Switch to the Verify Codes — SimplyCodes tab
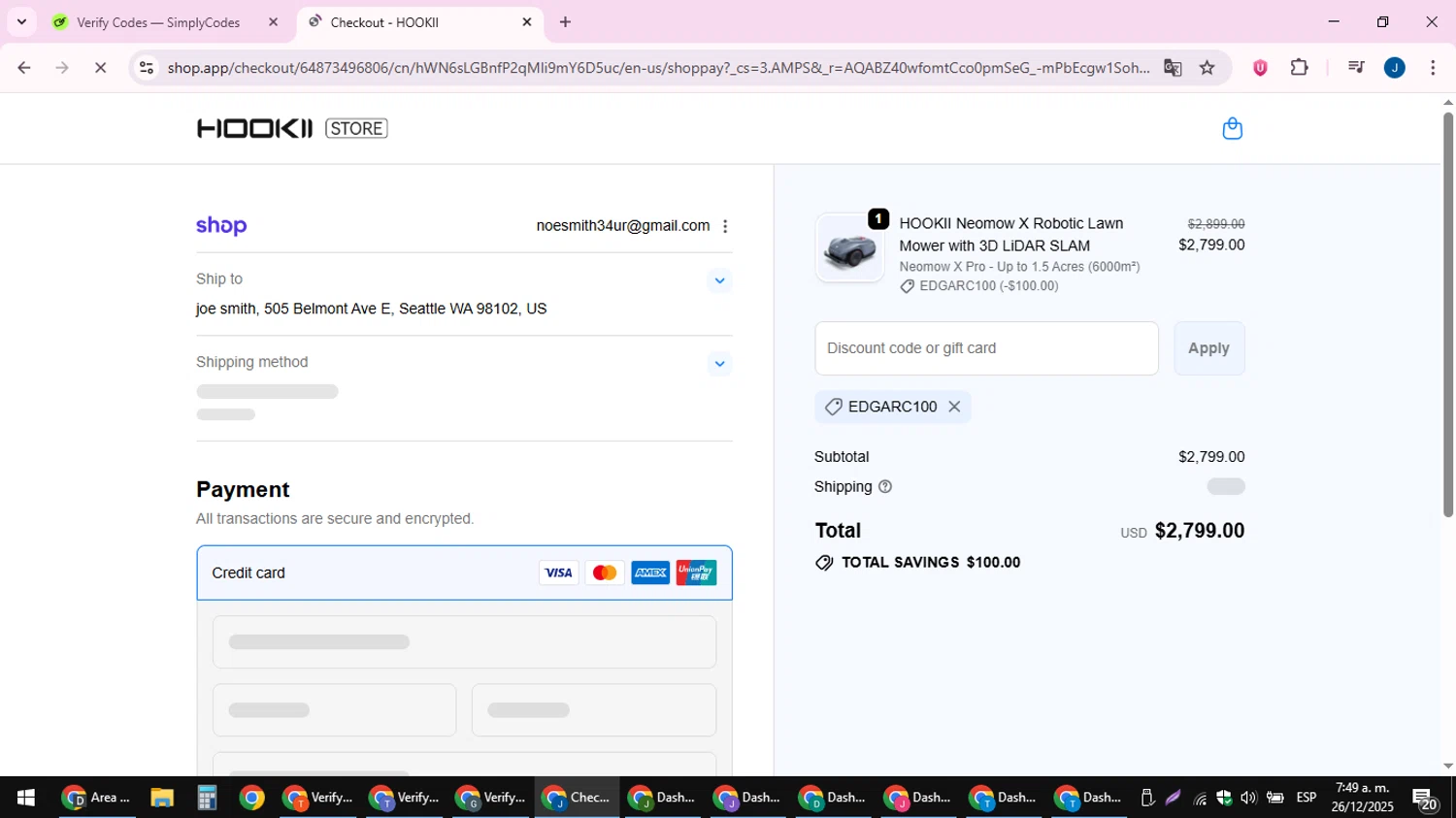 click(158, 22)
